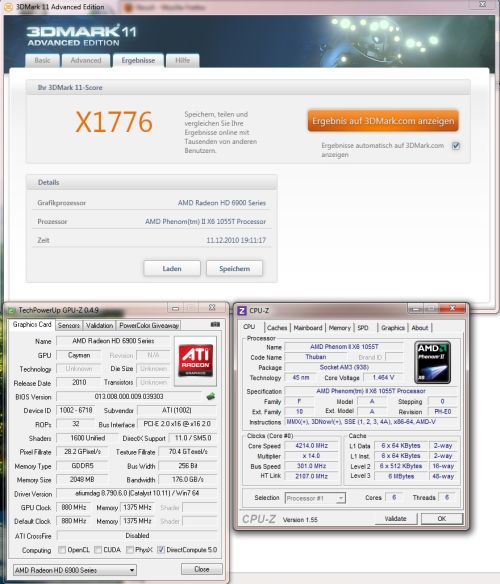
Task: Open the AMD Radeon HD 6900 Series dropdown
Action: (75, 570)
